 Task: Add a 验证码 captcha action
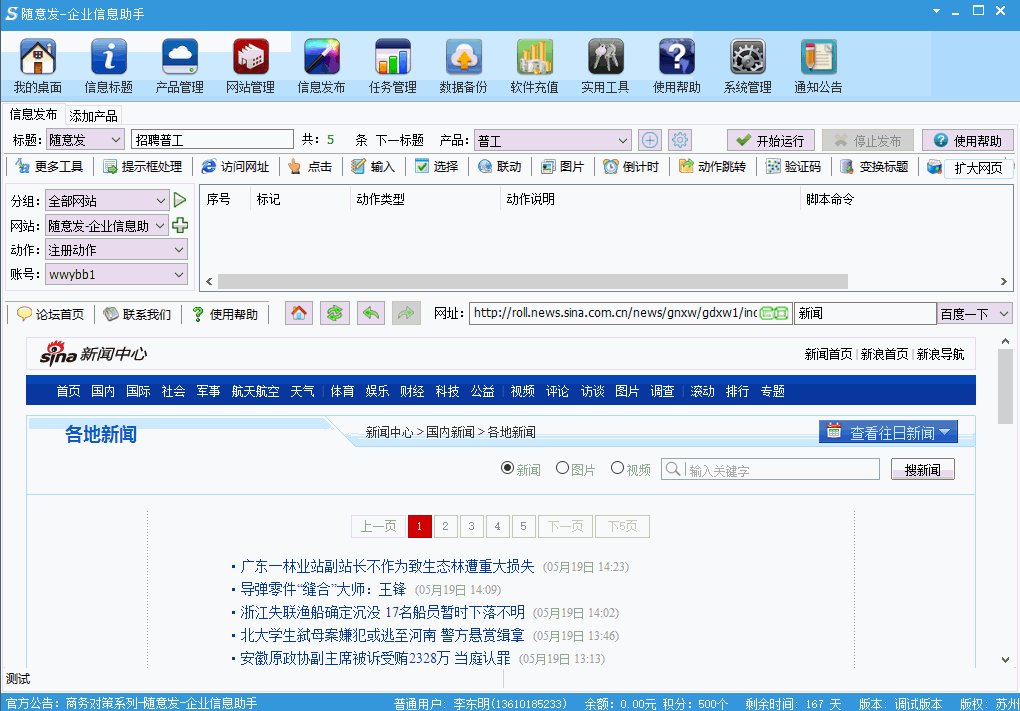(794, 167)
